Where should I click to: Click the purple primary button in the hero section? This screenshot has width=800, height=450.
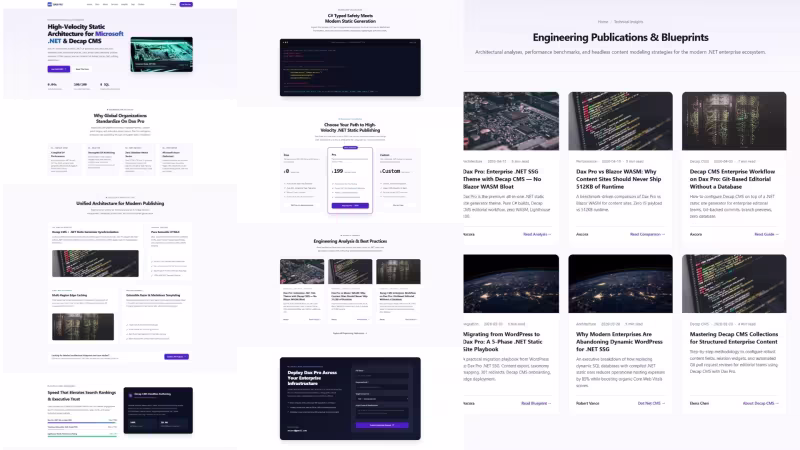coord(59,69)
